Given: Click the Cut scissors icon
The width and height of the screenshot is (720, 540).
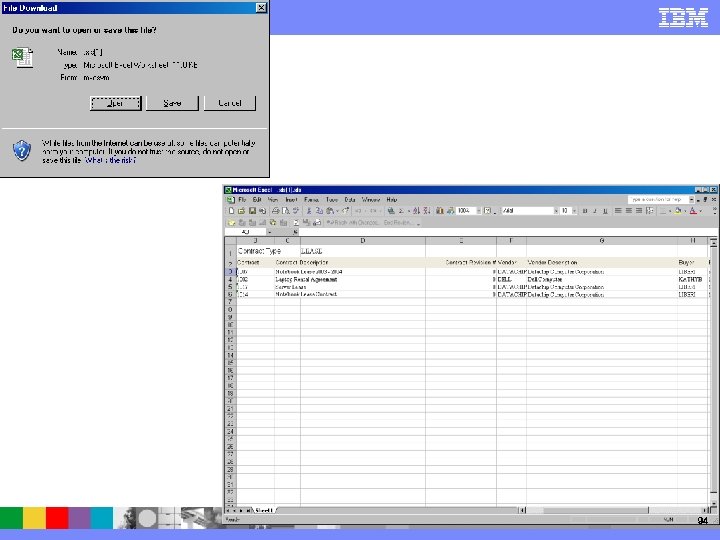Looking at the screenshot, I should click(309, 211).
